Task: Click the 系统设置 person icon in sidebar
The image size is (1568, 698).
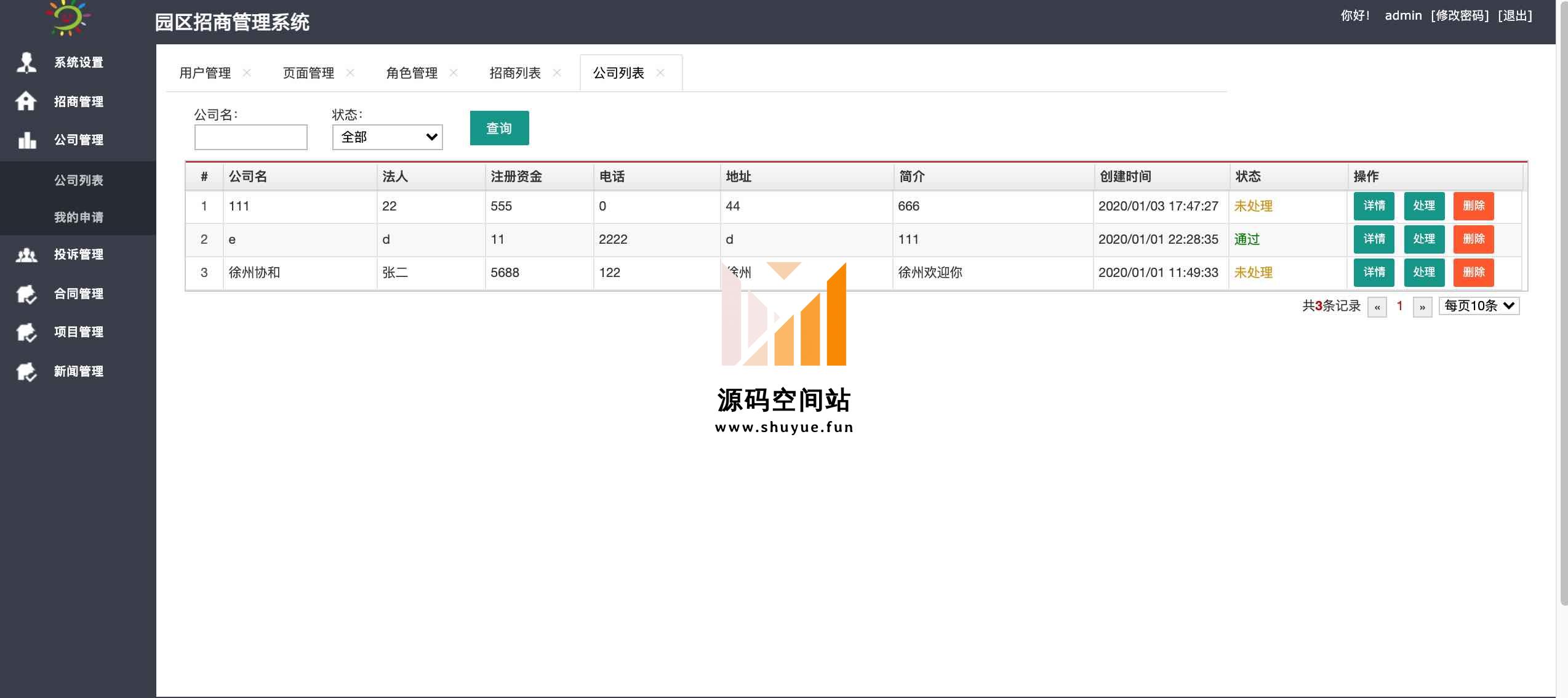Action: tap(26, 62)
